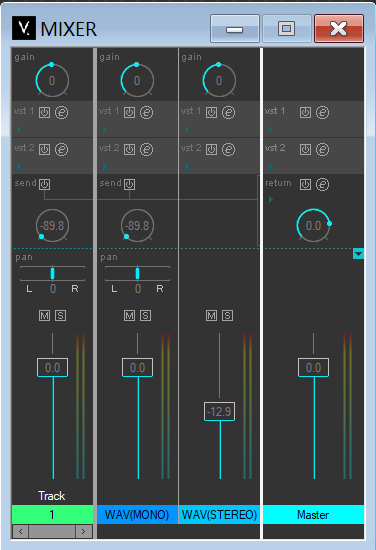The image size is (376, 550).
Task: Open the Master vst 2 editor
Action: pos(323,149)
